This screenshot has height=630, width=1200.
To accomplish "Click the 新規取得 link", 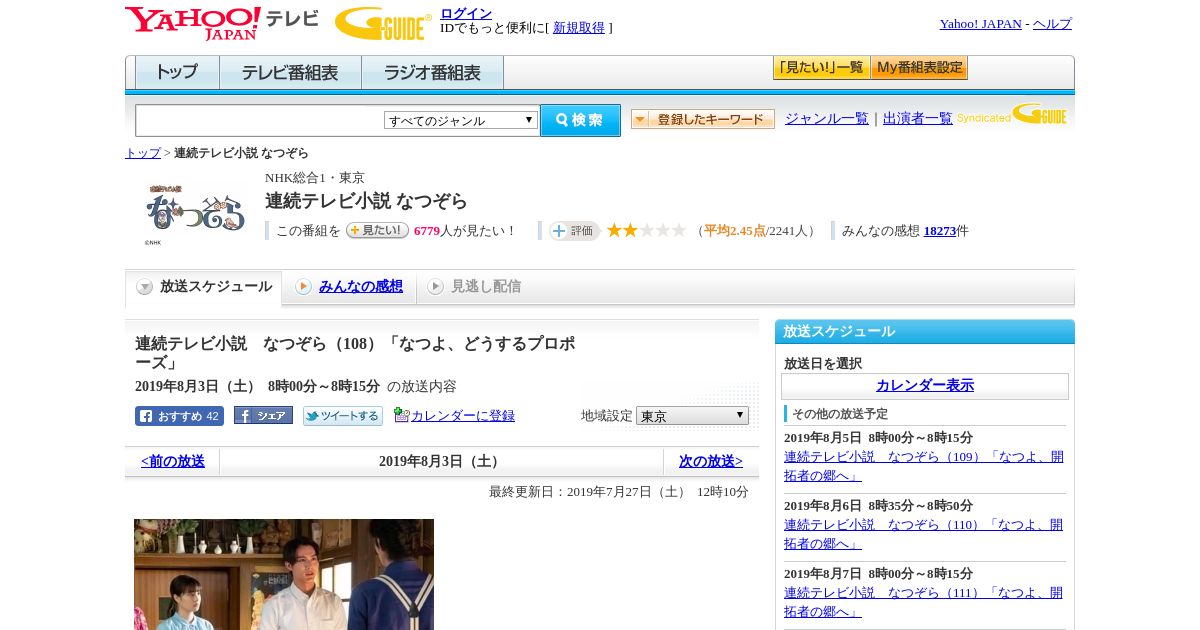I will click(579, 28).
